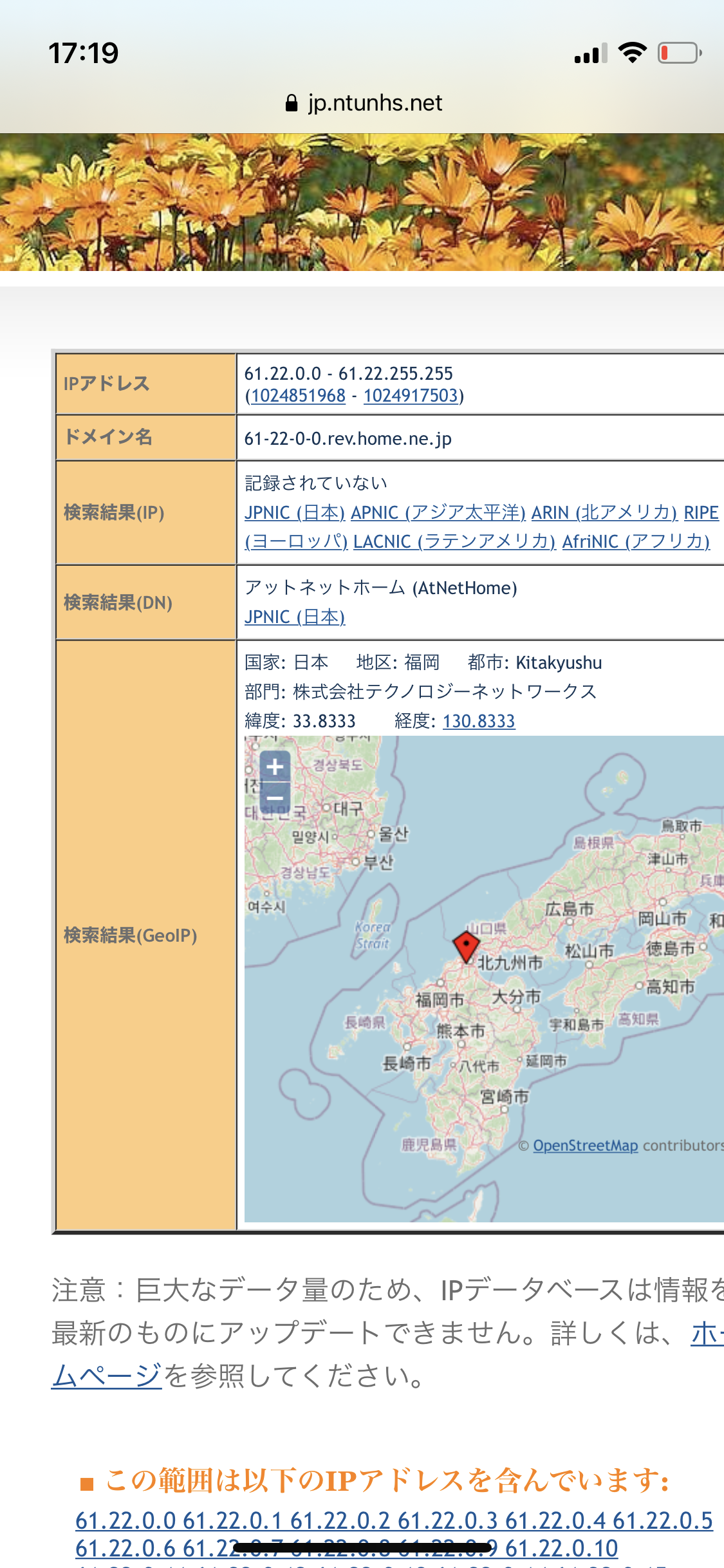Image resolution: width=724 pixels, height=1568 pixels.
Task: Open the ARIN (北アメリカ) whois link
Action: [x=604, y=512]
